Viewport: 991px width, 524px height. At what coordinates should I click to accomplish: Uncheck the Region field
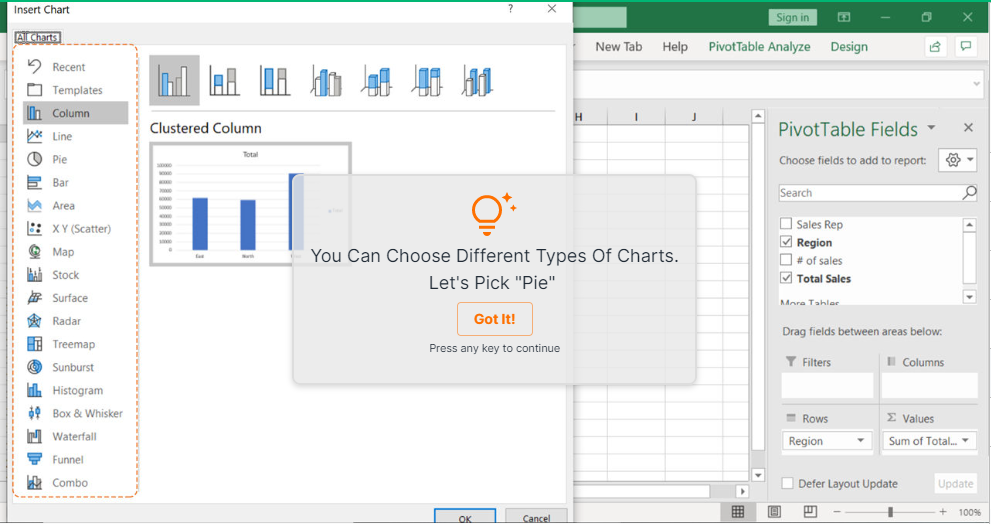pyautogui.click(x=786, y=242)
